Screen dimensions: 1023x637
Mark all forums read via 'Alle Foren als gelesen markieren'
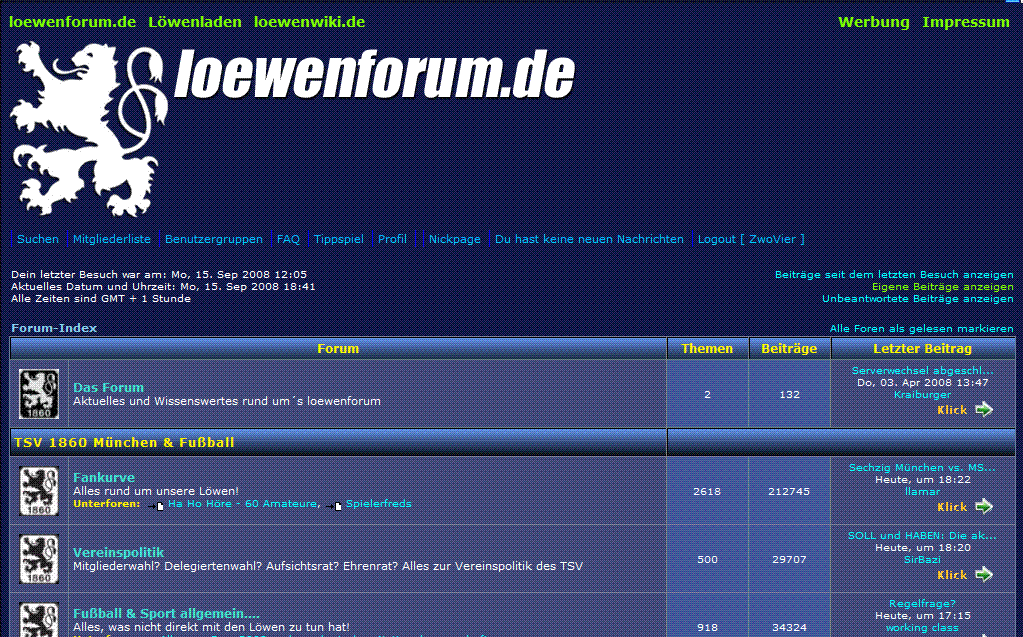(x=921, y=328)
